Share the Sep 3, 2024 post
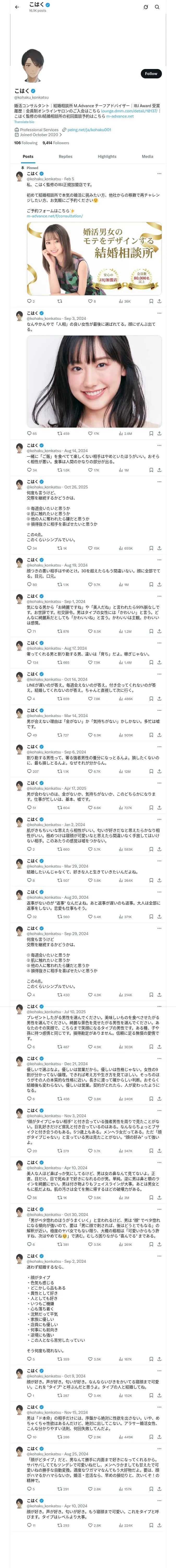176x1568 pixels. click(159, 433)
